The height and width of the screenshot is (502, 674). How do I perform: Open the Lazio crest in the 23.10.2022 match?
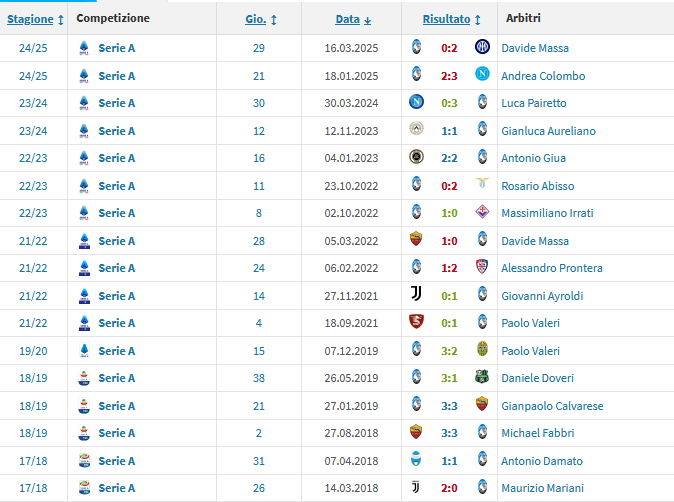point(482,185)
